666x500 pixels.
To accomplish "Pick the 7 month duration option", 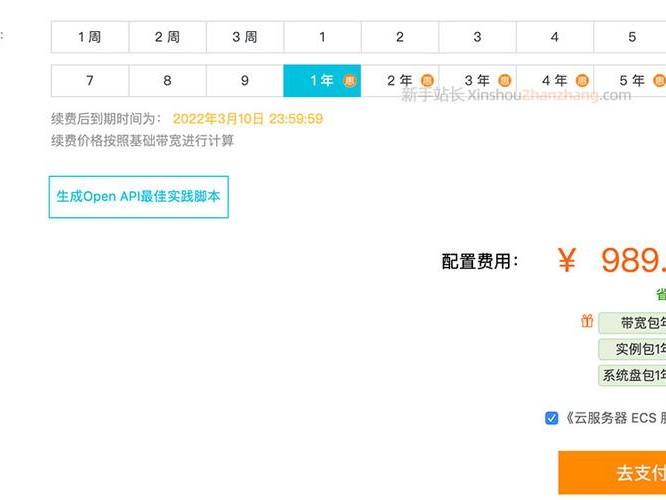I will pos(90,81).
